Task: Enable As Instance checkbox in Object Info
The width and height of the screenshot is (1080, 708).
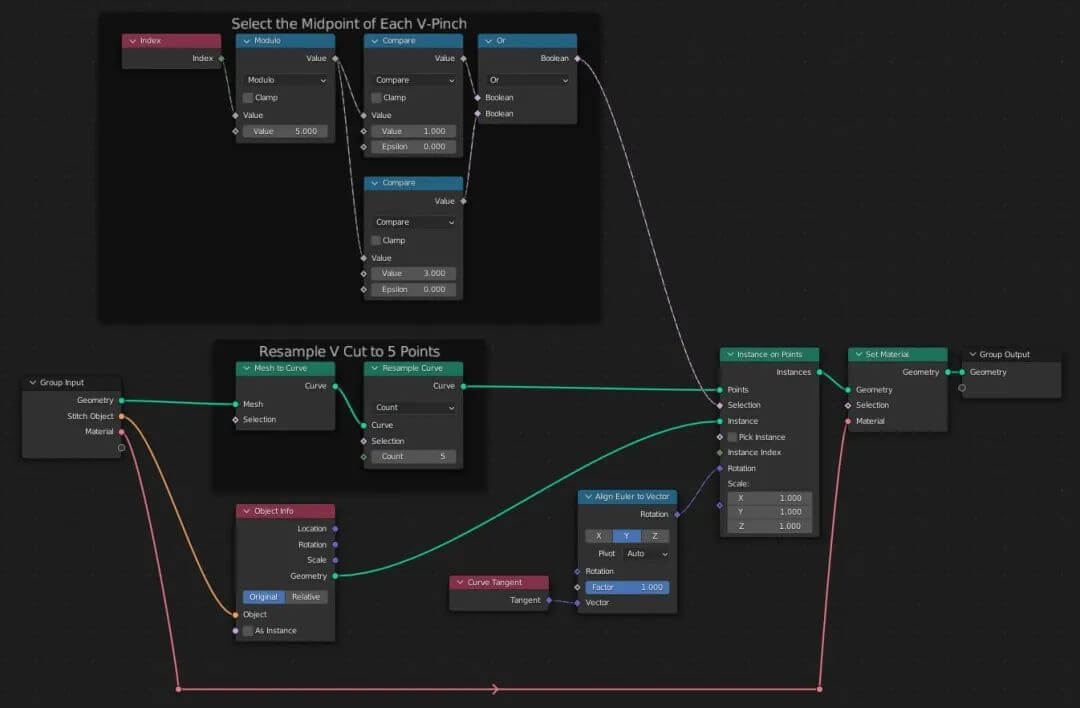Action: 248,631
